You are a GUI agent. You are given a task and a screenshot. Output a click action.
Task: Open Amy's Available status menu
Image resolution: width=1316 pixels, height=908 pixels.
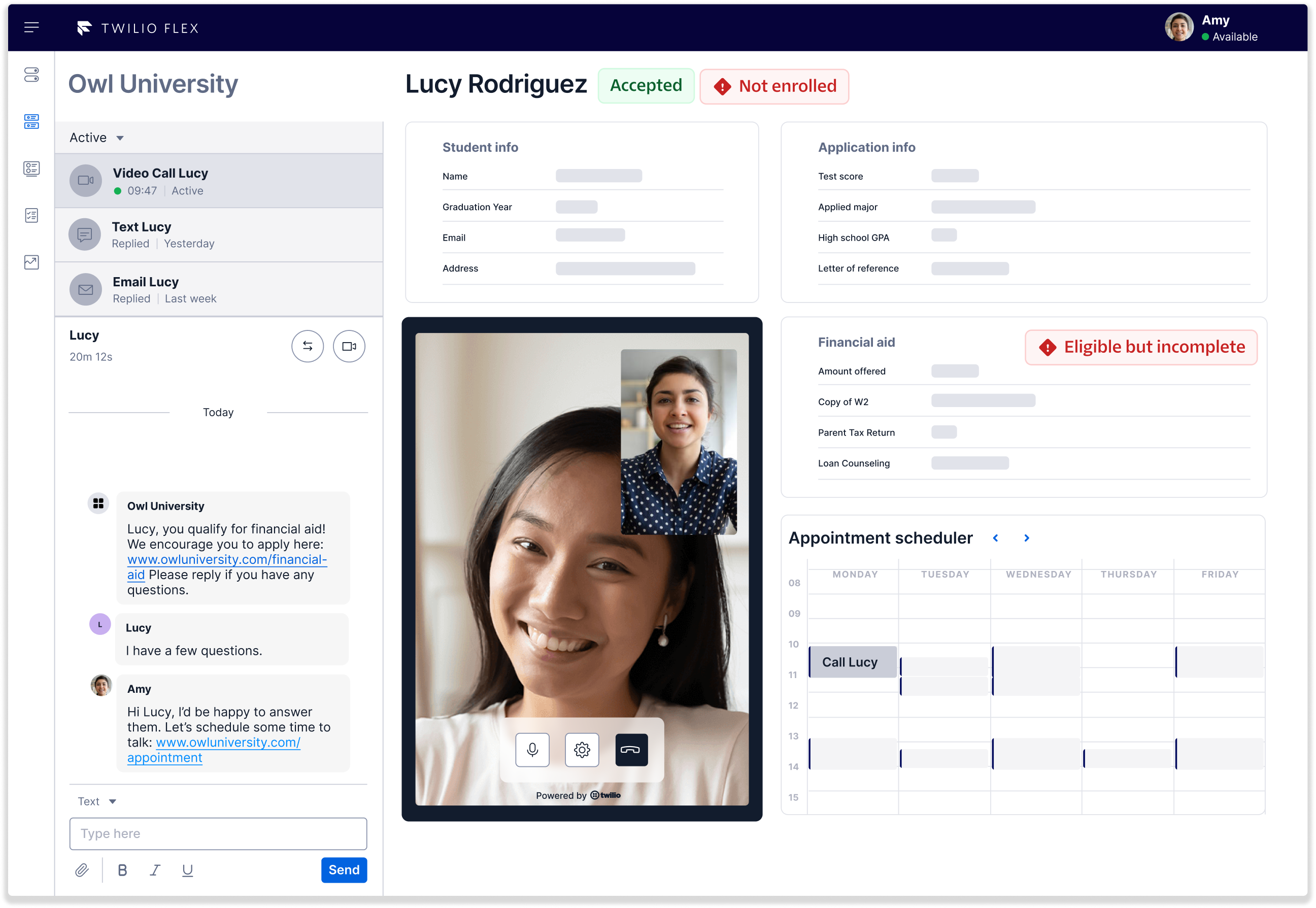1230,37
